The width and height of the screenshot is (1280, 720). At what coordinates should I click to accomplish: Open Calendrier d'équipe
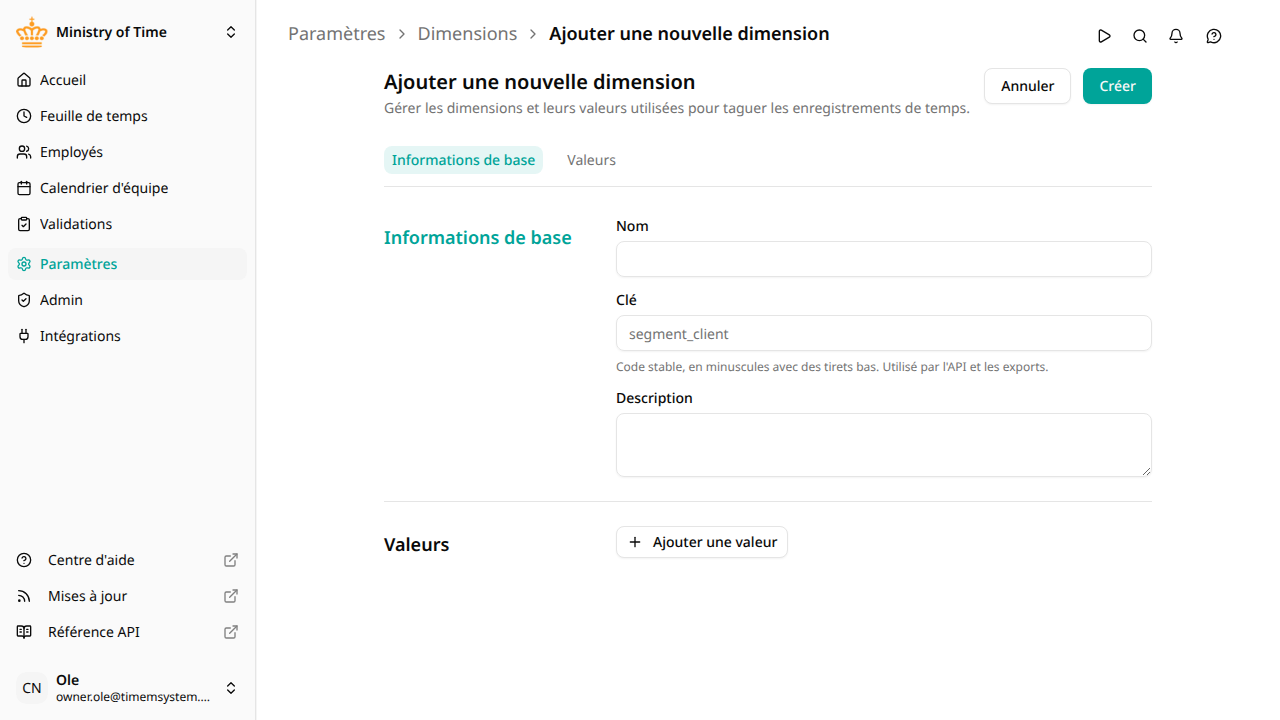127,188
